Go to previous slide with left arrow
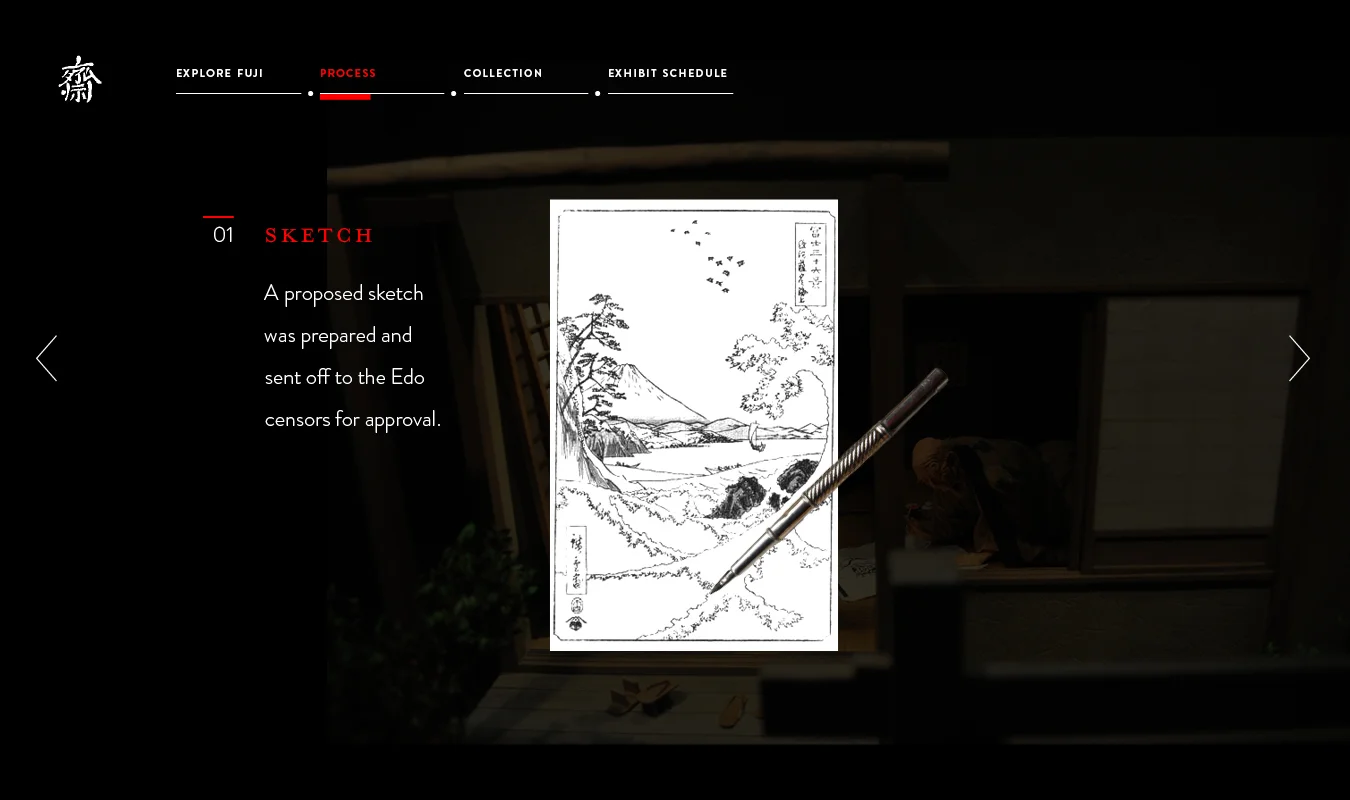Screen dimensions: 1350x800 click(47, 358)
